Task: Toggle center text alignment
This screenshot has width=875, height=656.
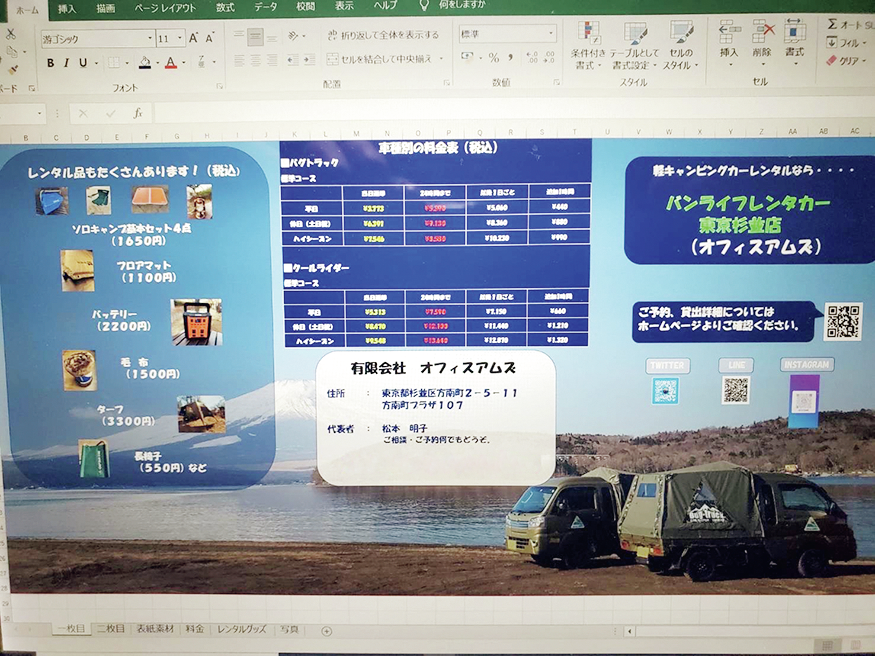Action: [x=255, y=60]
